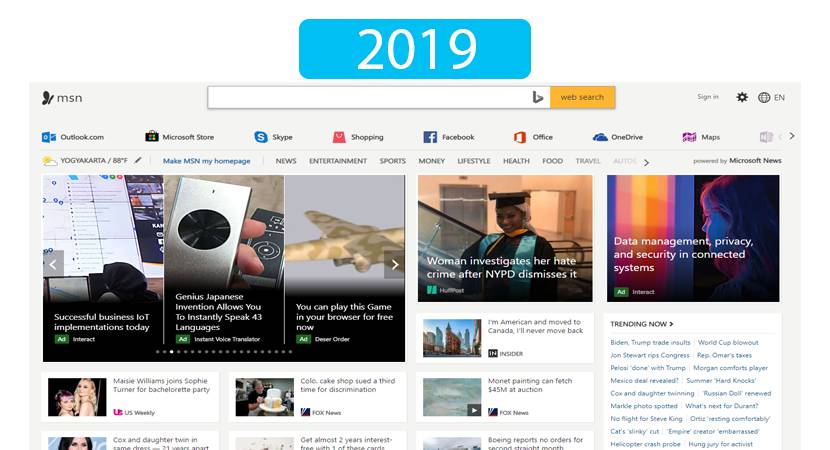Open Colo. cake shop sued article

(348, 385)
